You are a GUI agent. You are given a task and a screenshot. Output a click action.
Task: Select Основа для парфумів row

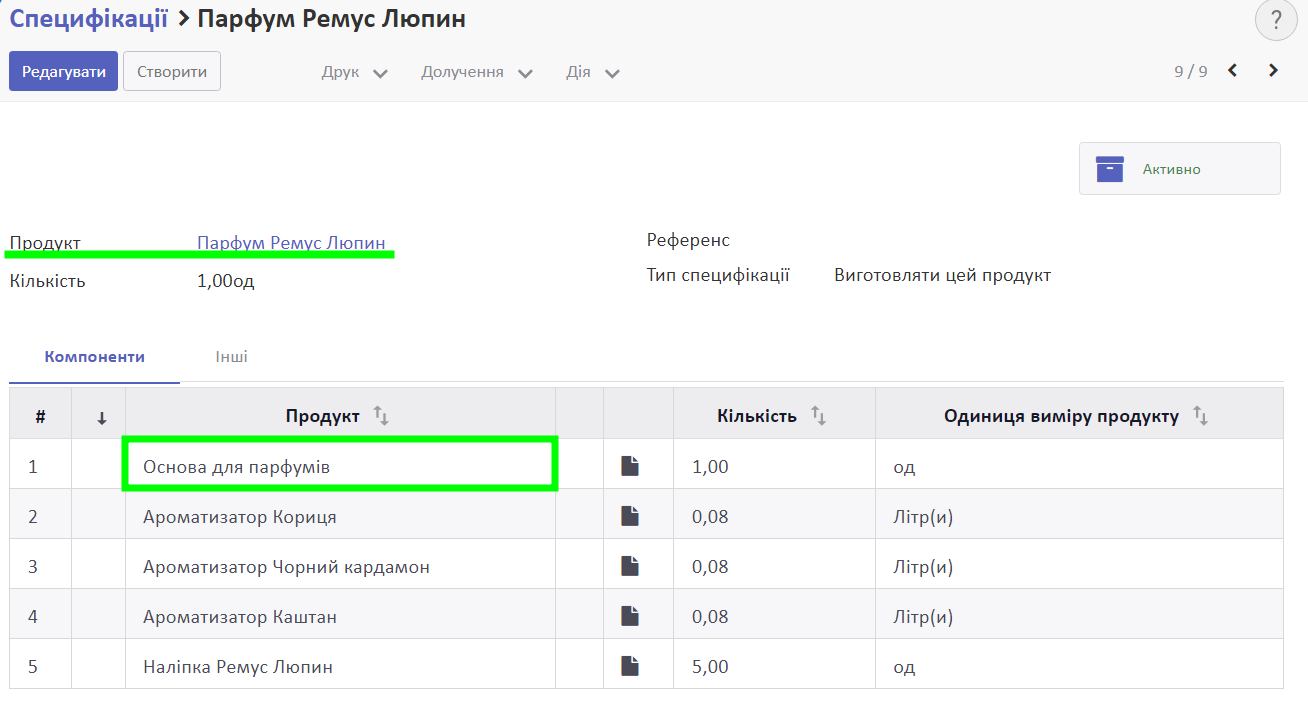tap(646, 465)
